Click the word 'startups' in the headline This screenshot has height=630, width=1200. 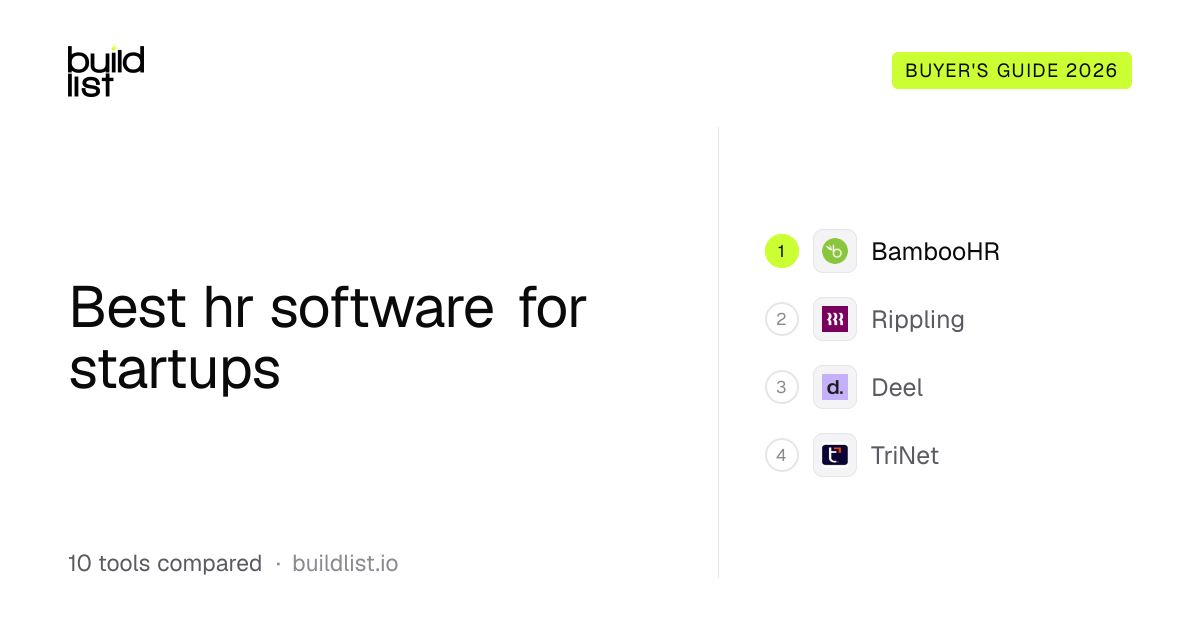pos(175,370)
